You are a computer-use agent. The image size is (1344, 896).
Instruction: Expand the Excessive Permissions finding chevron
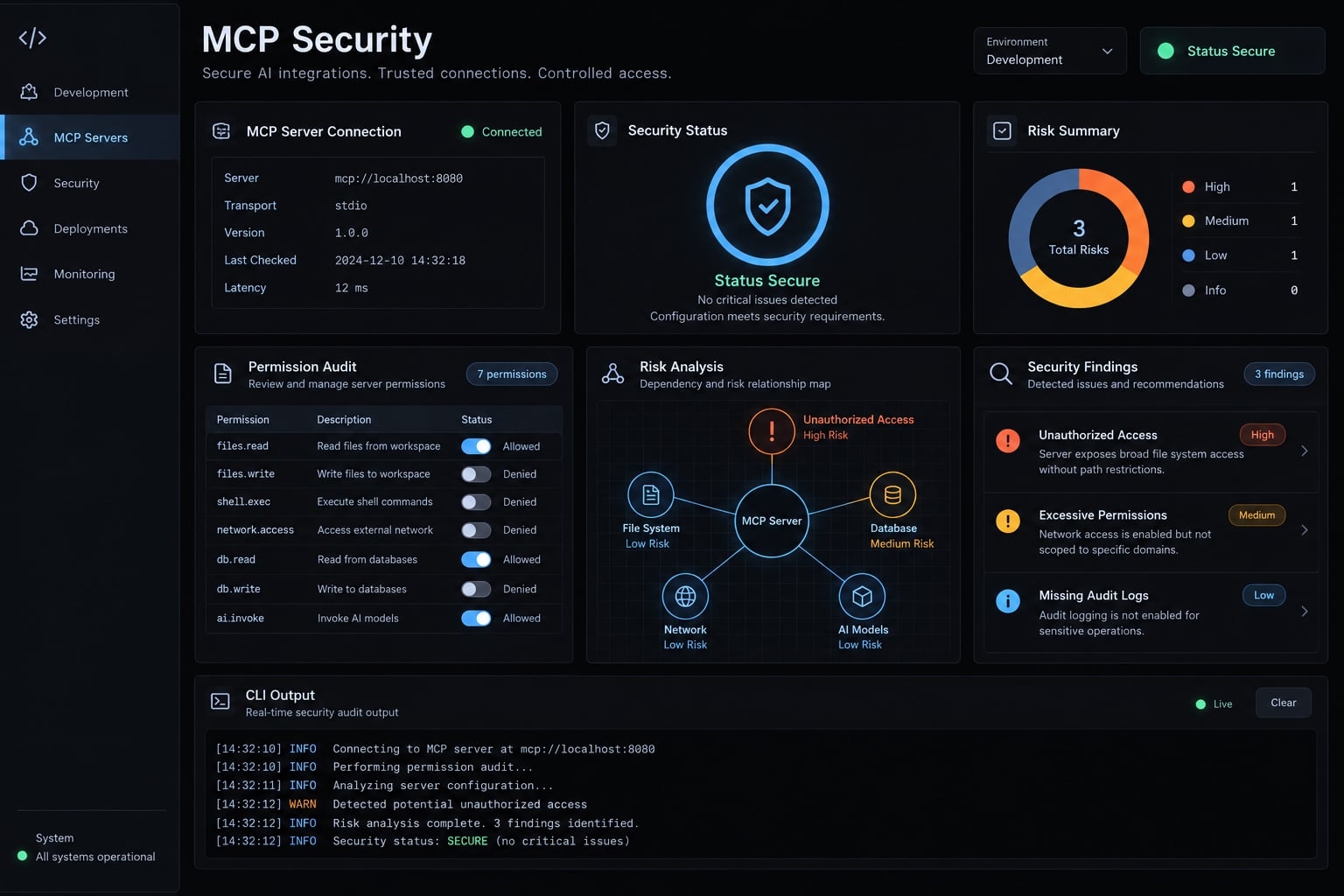tap(1305, 530)
